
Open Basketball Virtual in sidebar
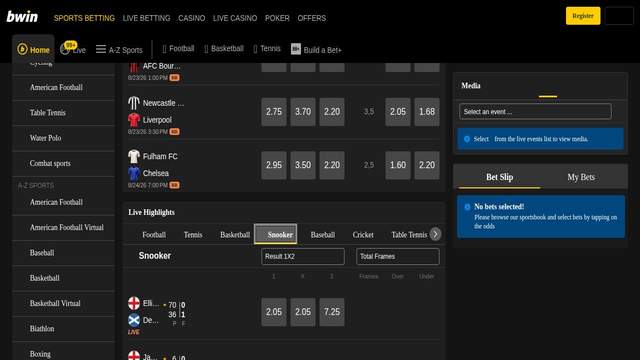(64, 304)
